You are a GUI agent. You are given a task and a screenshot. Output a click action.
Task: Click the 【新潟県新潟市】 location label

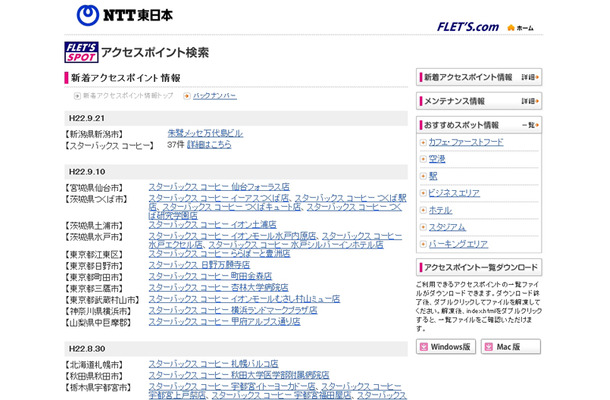[94, 135]
